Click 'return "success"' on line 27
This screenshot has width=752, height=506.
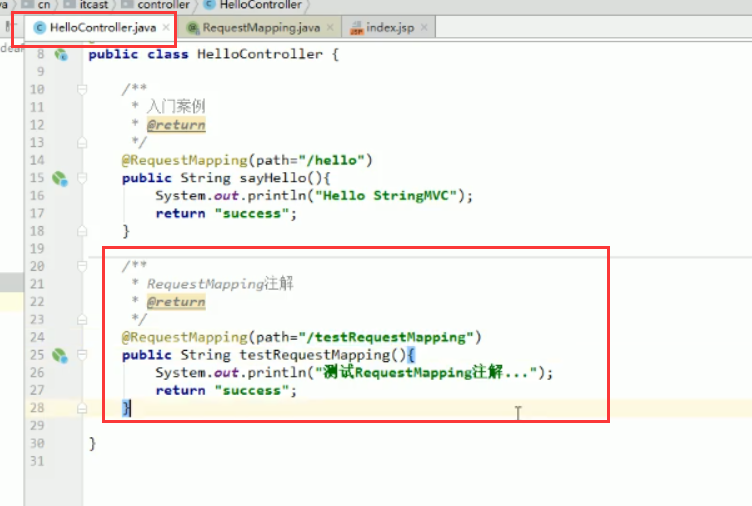coord(223,390)
